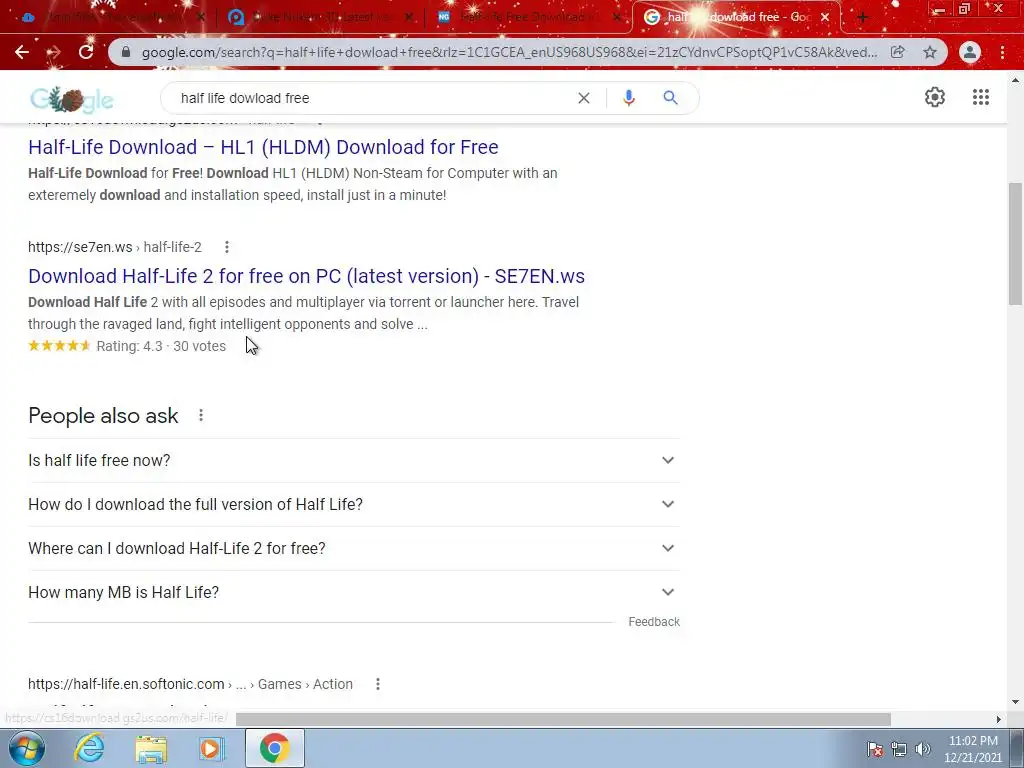Screen dimensions: 1024x768
Task: Expand 'Is half life free now?'
Action: [354, 460]
